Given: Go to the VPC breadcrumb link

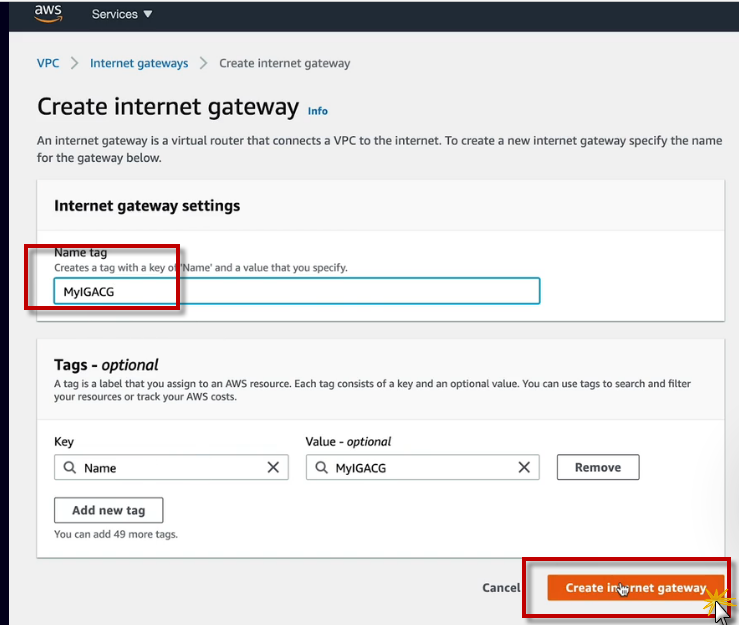Looking at the screenshot, I should (x=48, y=63).
